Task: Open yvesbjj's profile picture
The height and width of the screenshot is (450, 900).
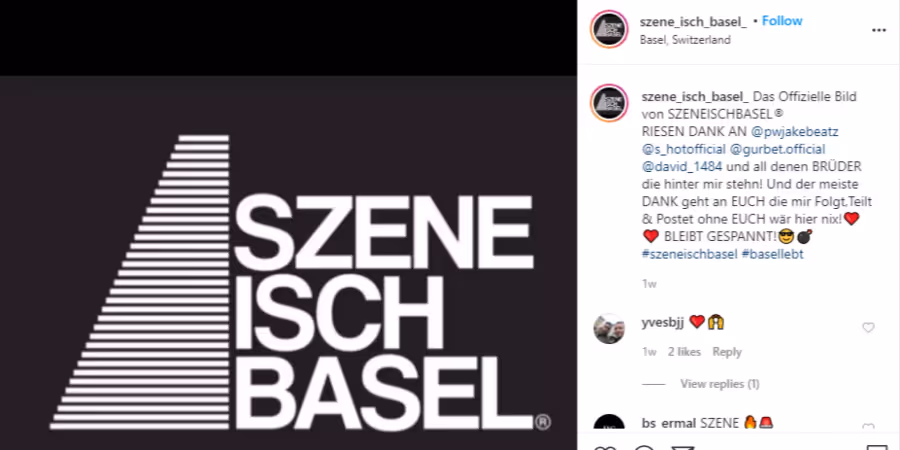Action: [609, 329]
